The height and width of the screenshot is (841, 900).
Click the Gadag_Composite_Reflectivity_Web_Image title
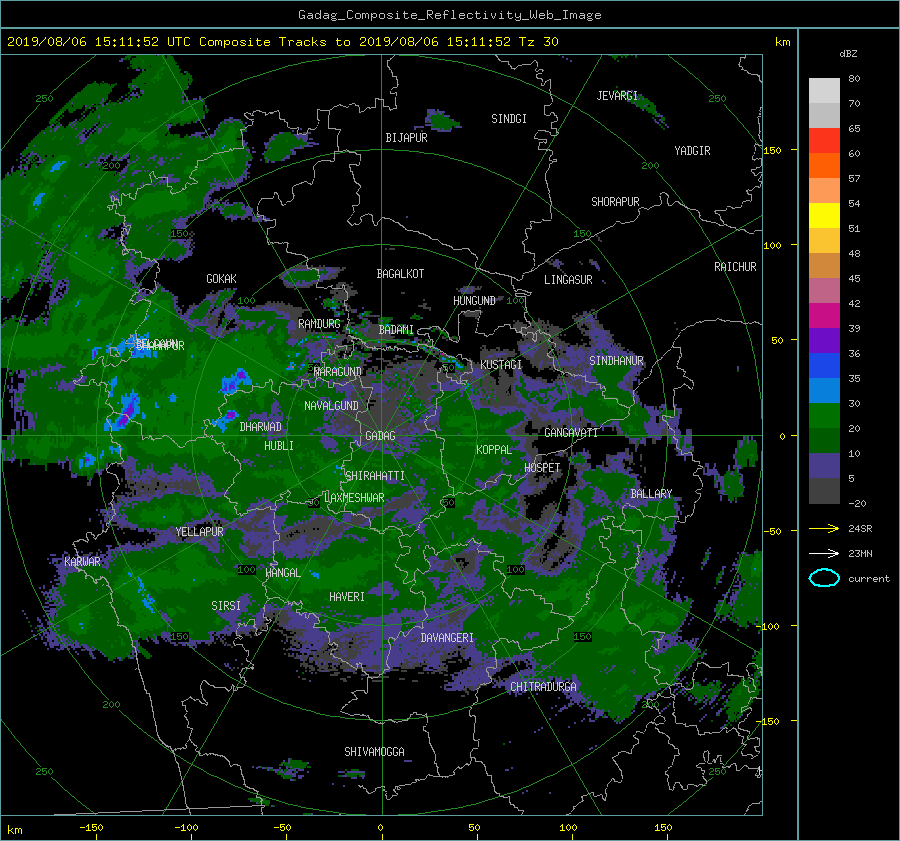point(449,15)
